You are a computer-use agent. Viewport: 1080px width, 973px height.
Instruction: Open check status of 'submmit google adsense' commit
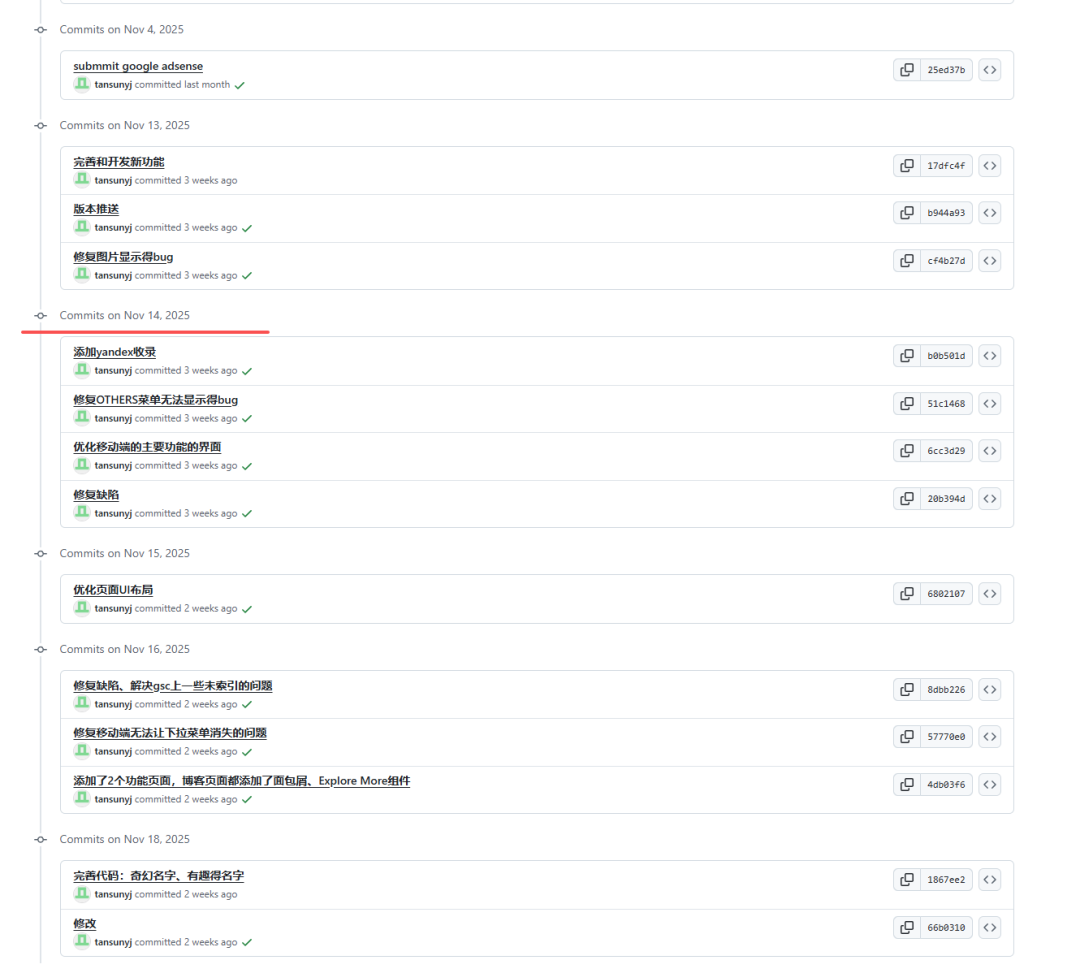(240, 85)
